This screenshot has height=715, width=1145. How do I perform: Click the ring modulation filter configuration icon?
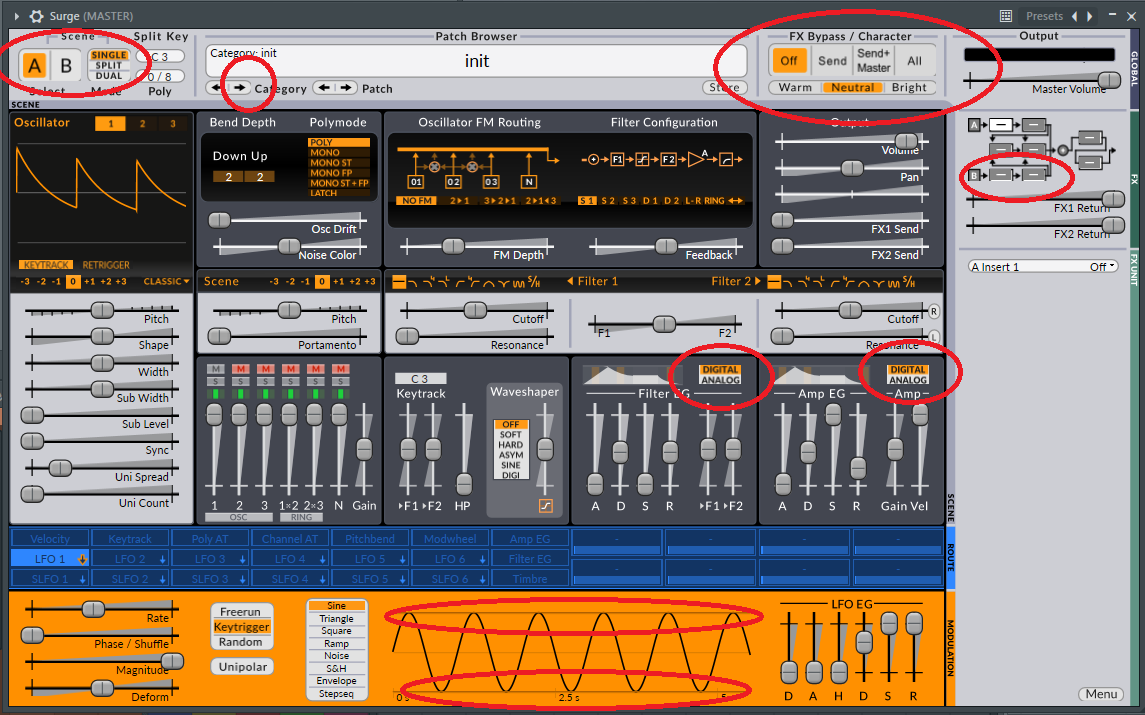713,198
